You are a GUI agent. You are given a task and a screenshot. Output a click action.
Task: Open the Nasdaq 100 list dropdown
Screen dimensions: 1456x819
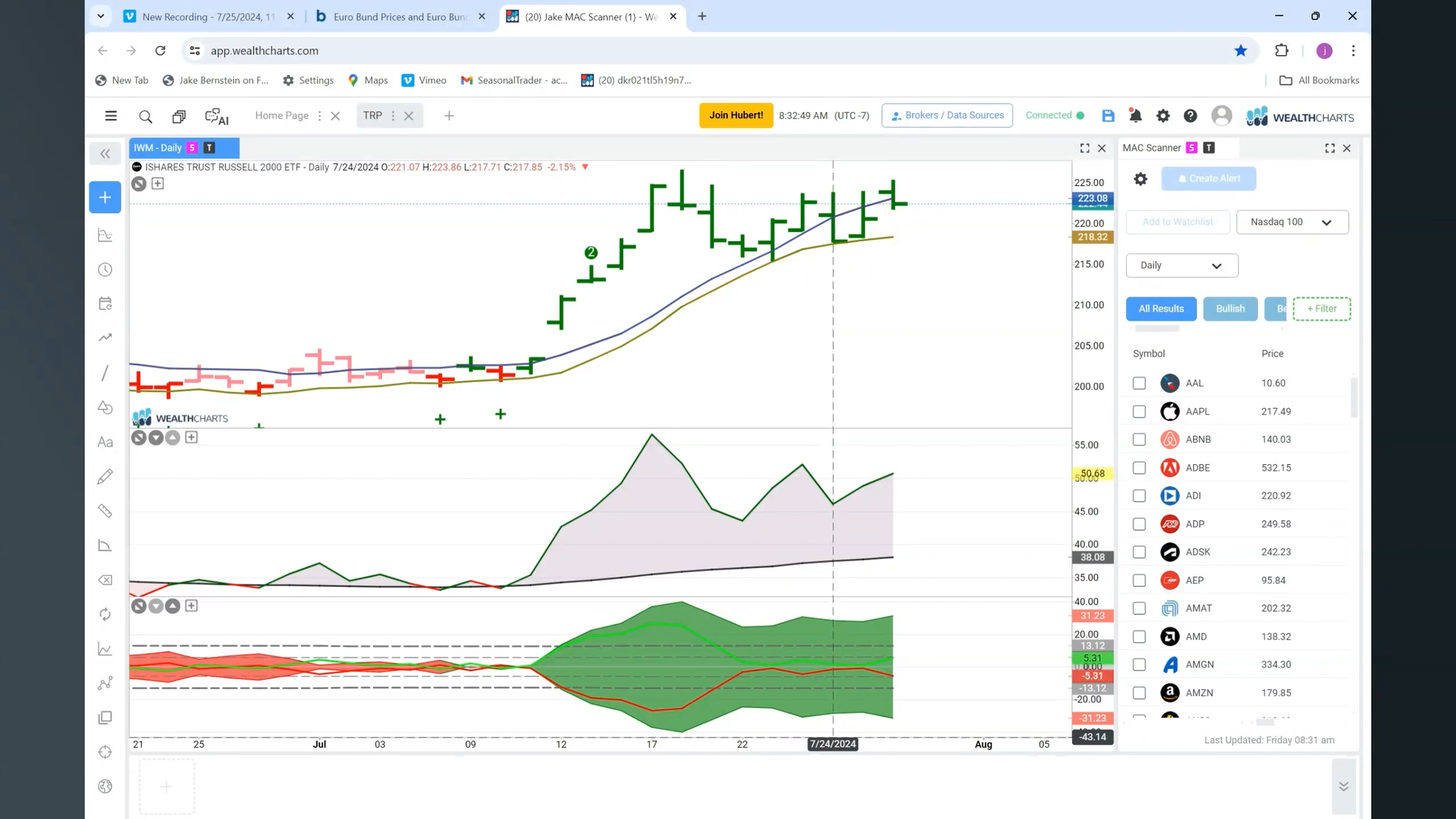[x=1292, y=222]
